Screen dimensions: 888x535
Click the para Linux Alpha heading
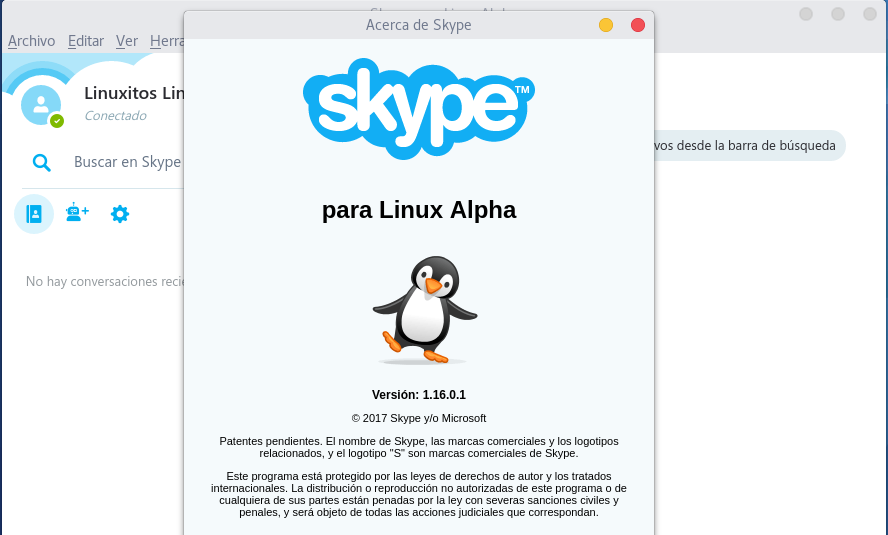[419, 210]
